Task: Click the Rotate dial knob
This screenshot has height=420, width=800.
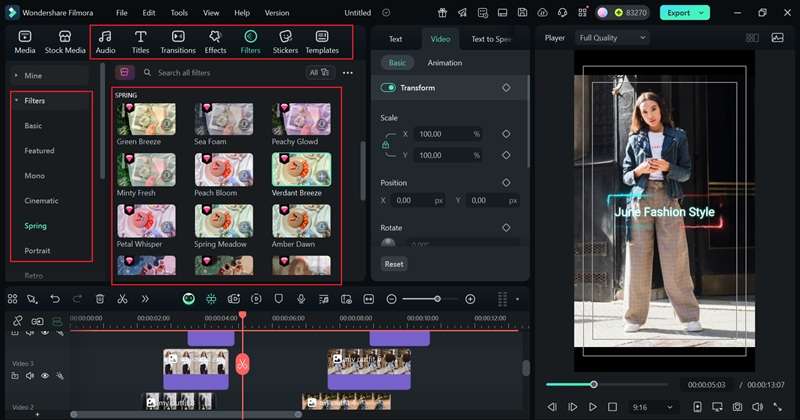Action: click(x=388, y=243)
